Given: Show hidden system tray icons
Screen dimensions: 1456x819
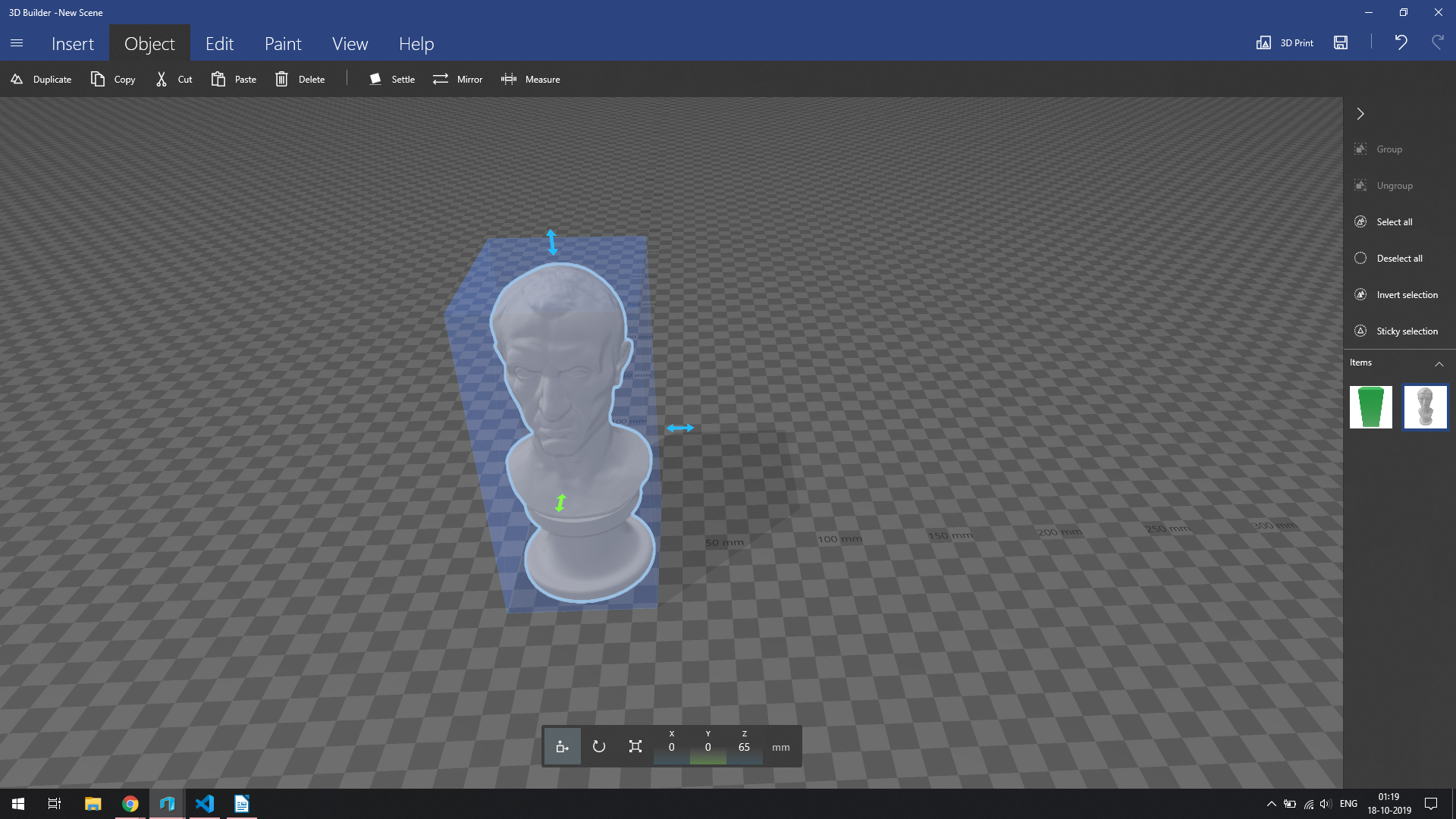Looking at the screenshot, I should pos(1272,804).
